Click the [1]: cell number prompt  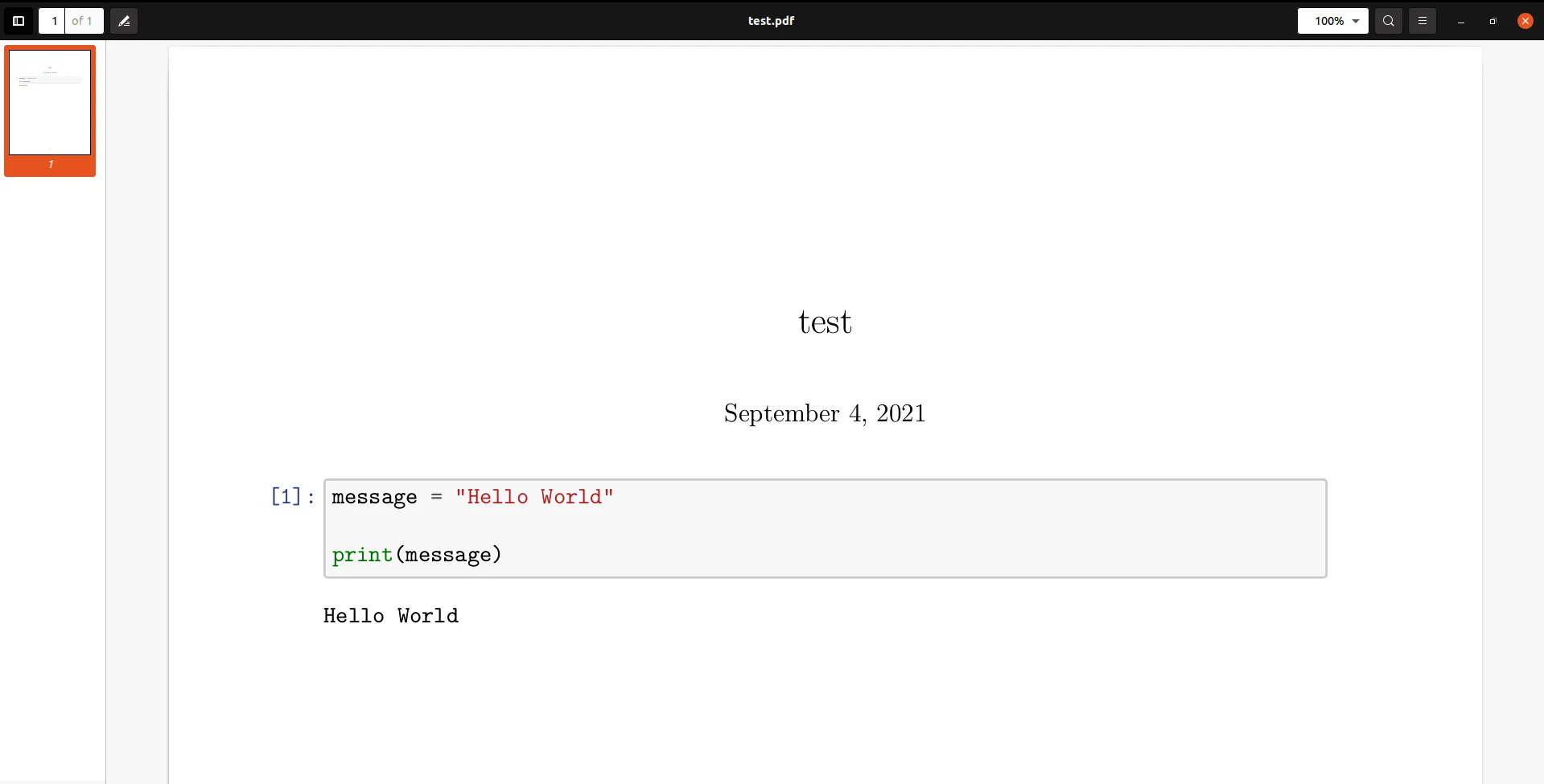(293, 497)
